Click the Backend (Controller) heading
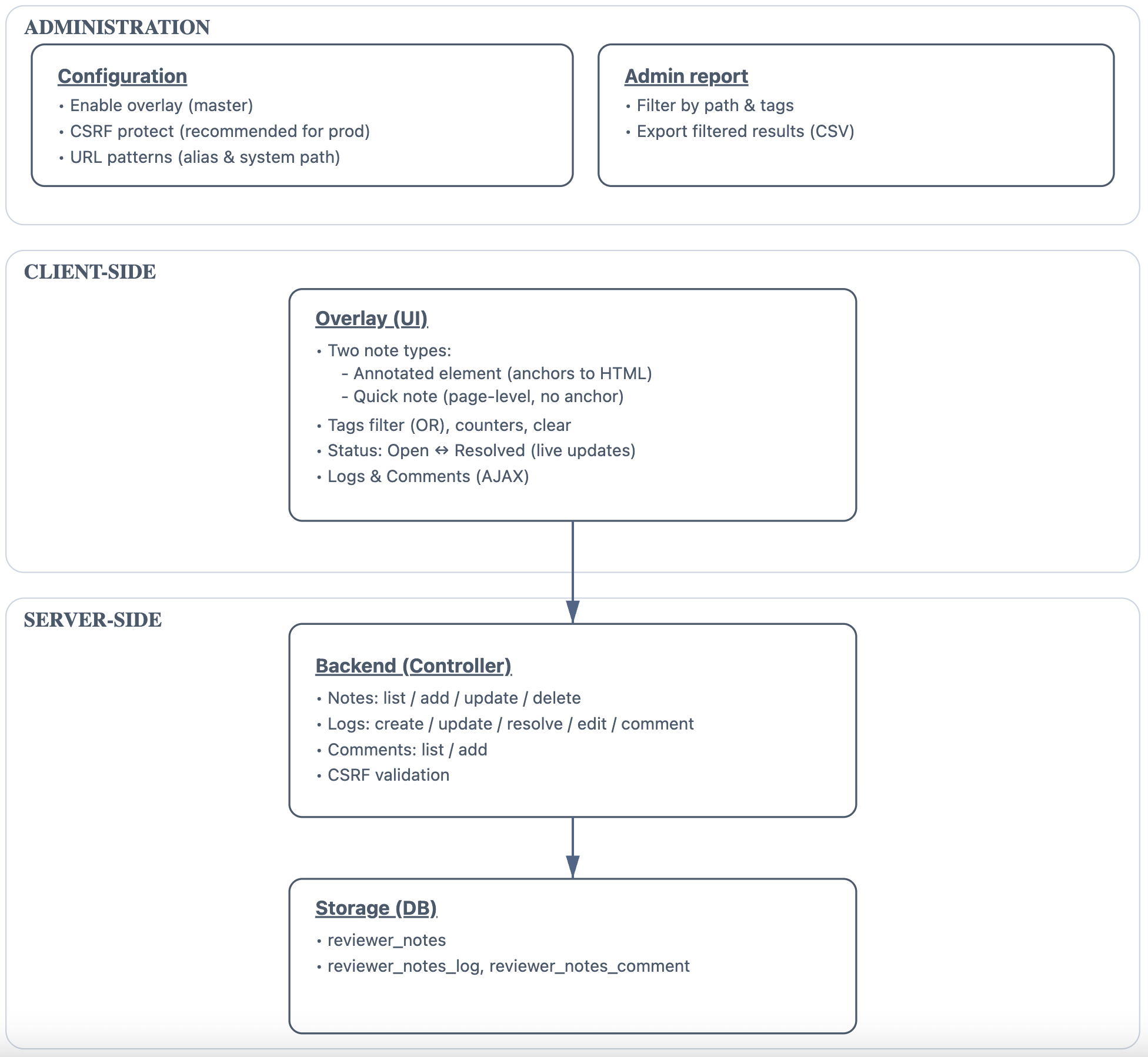The width and height of the screenshot is (1148, 1057). tap(413, 666)
